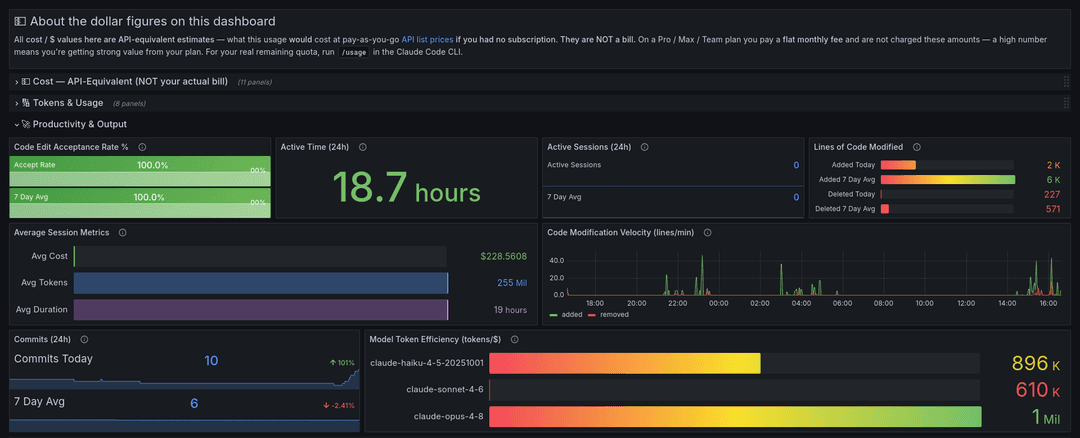Click the Active Time (24h) panel title
The image size is (1080, 438).
point(315,147)
